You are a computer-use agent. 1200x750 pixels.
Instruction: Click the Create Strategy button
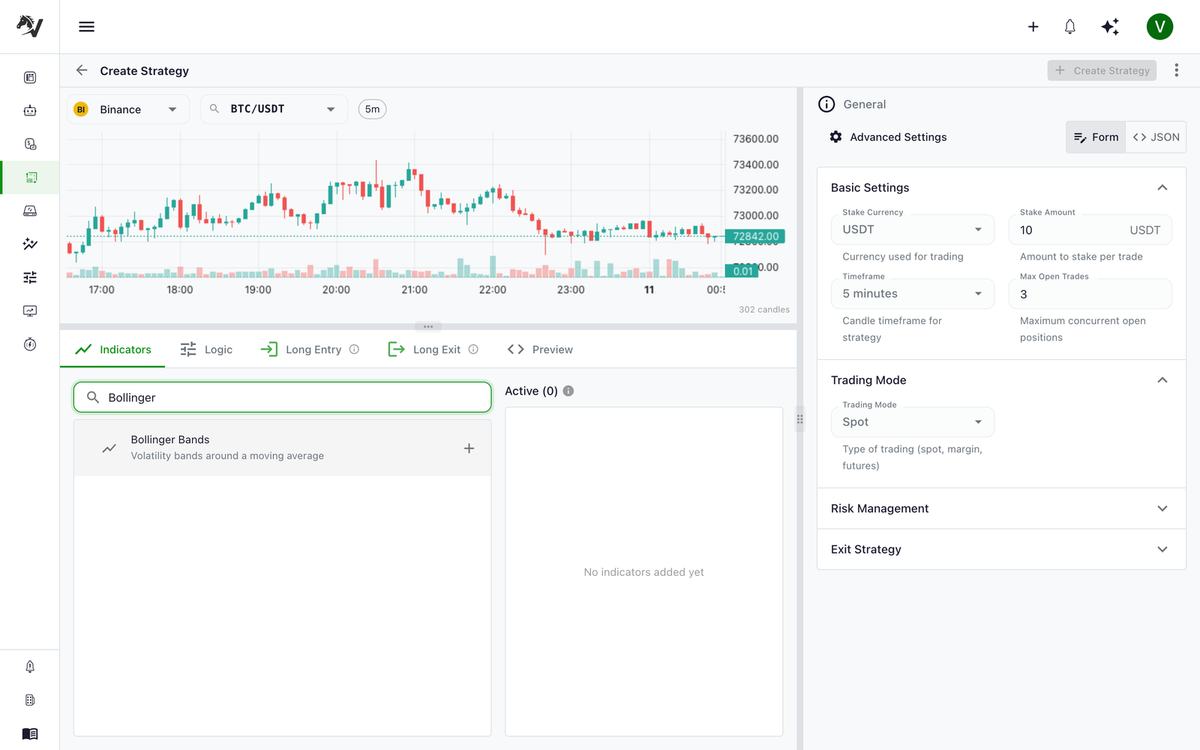(x=1102, y=71)
